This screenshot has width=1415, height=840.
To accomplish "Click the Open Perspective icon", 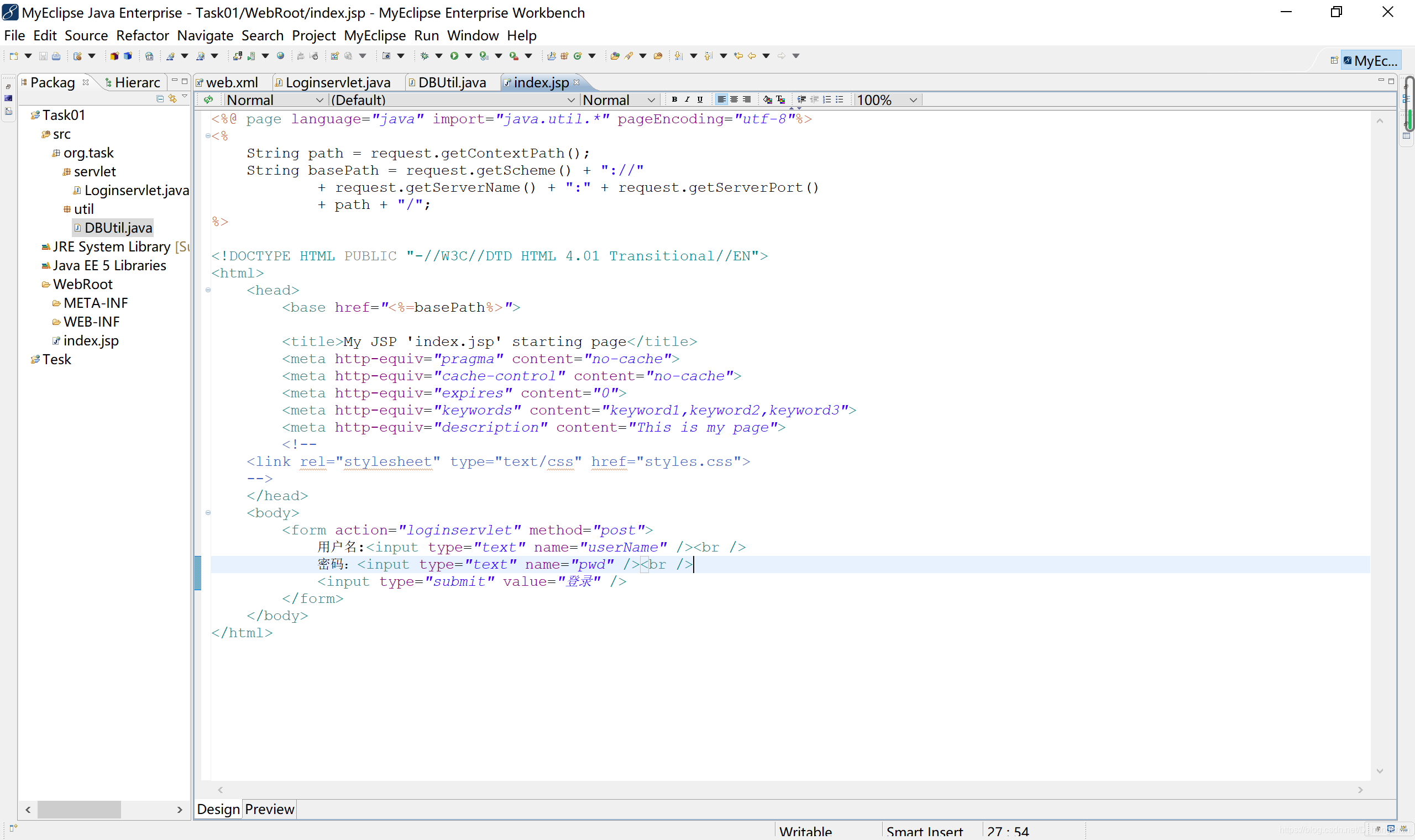I will 1334,60.
